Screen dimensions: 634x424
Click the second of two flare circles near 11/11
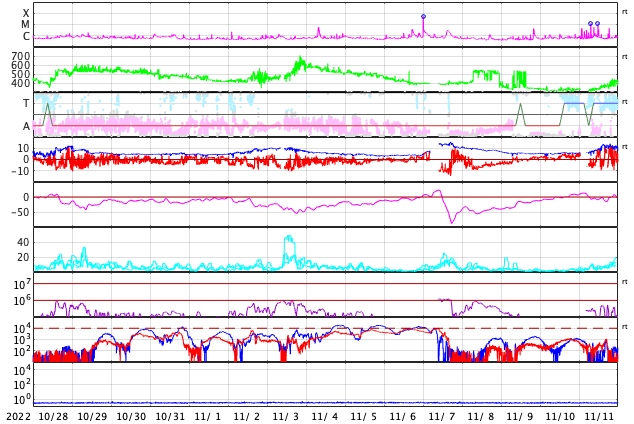pos(598,24)
